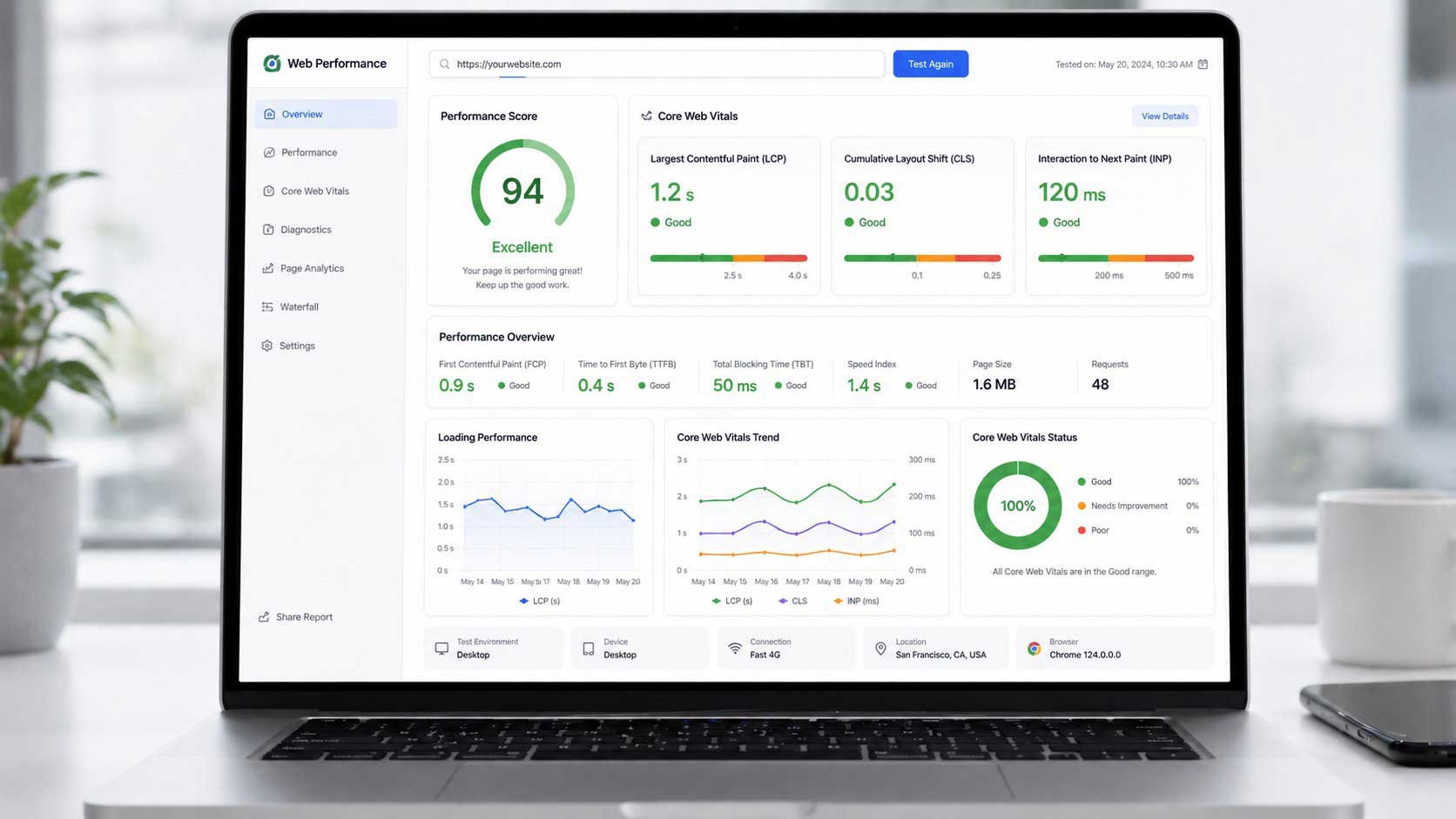
Task: Click the Test Environment monitor icon
Action: pyautogui.click(x=442, y=648)
